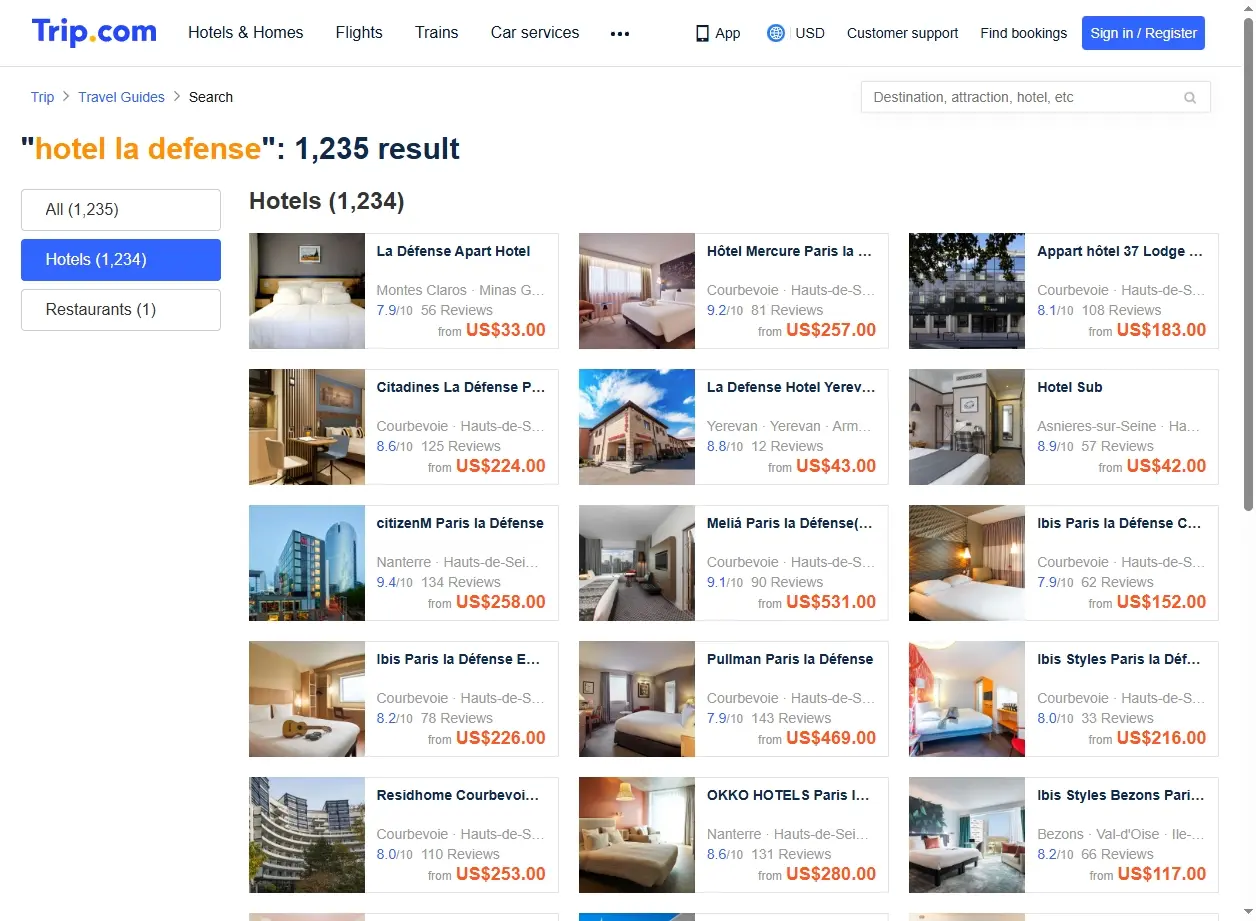
Task: Click the 134 Reviews text
Action: [x=461, y=582]
